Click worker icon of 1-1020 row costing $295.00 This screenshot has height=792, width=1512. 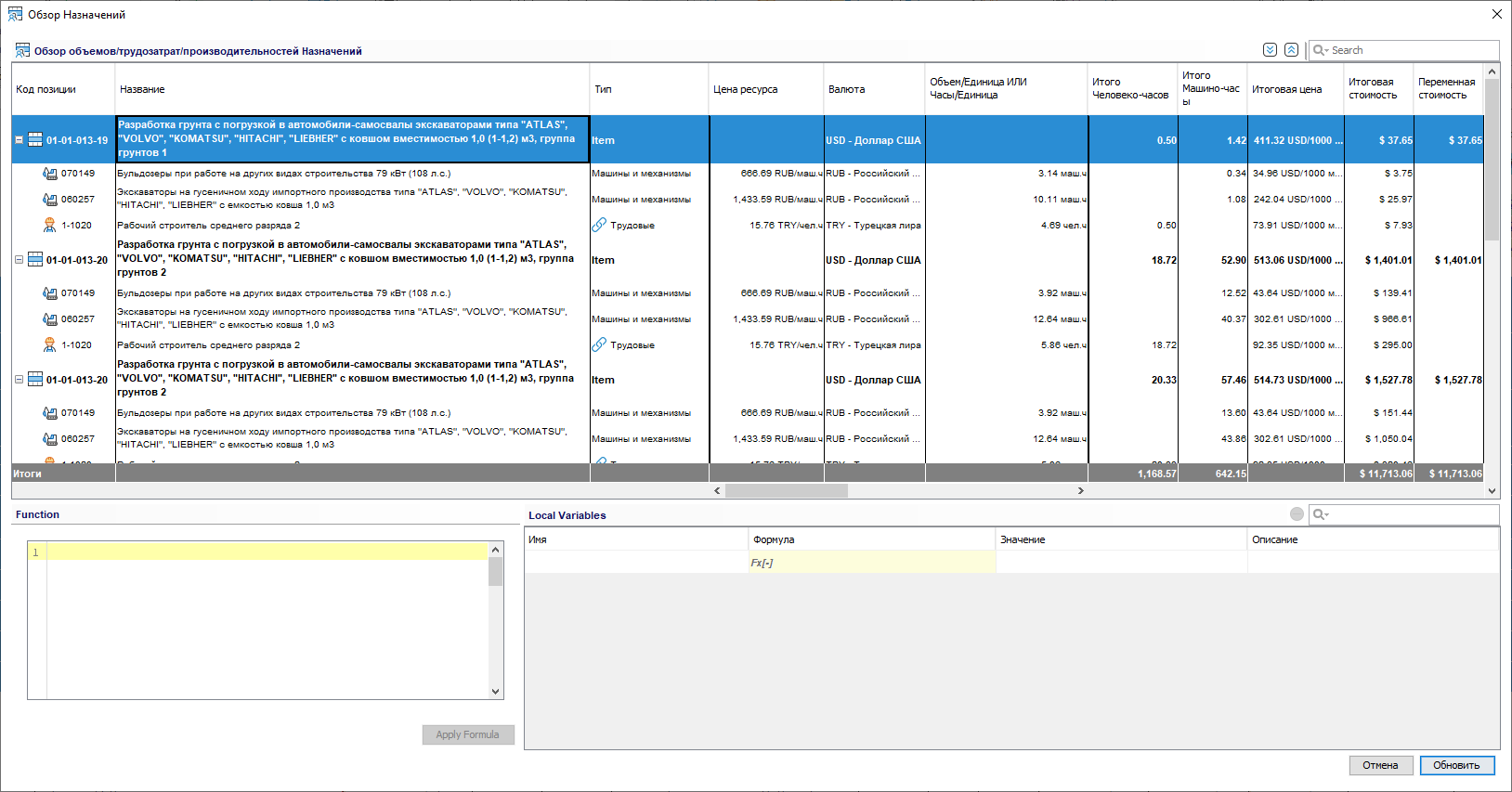[50, 345]
